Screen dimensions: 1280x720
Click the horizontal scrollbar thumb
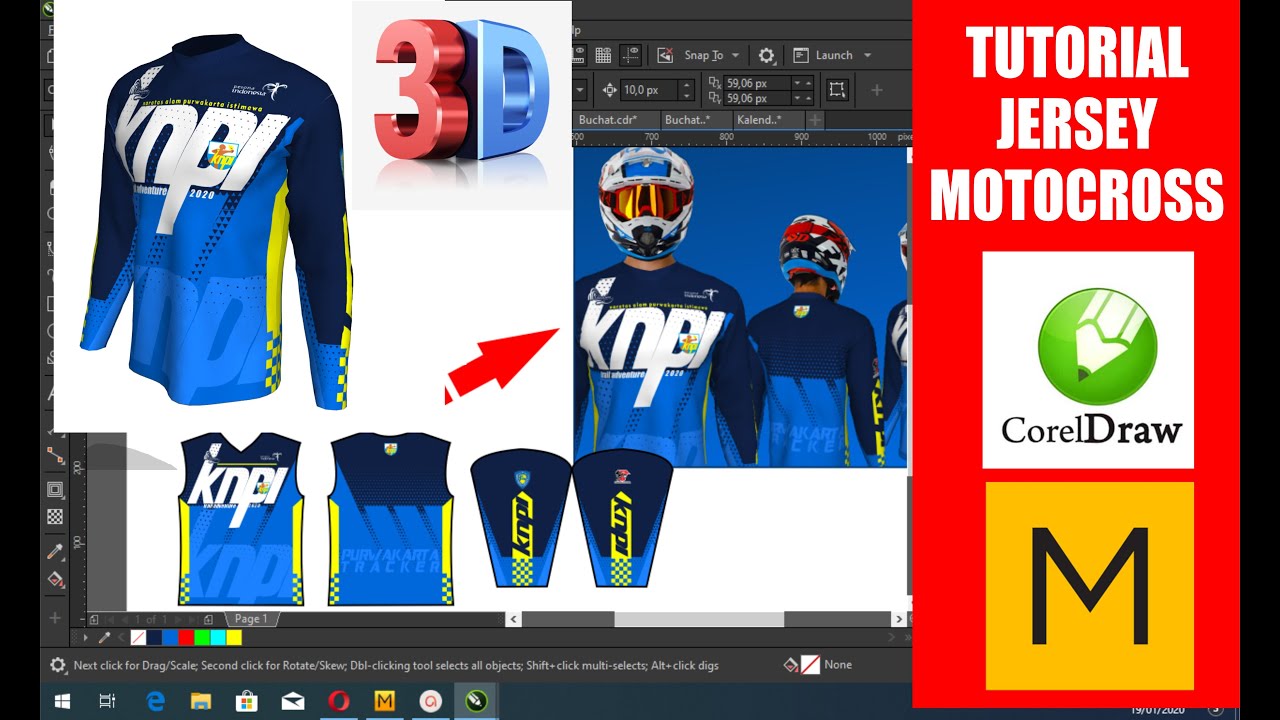click(x=698, y=620)
